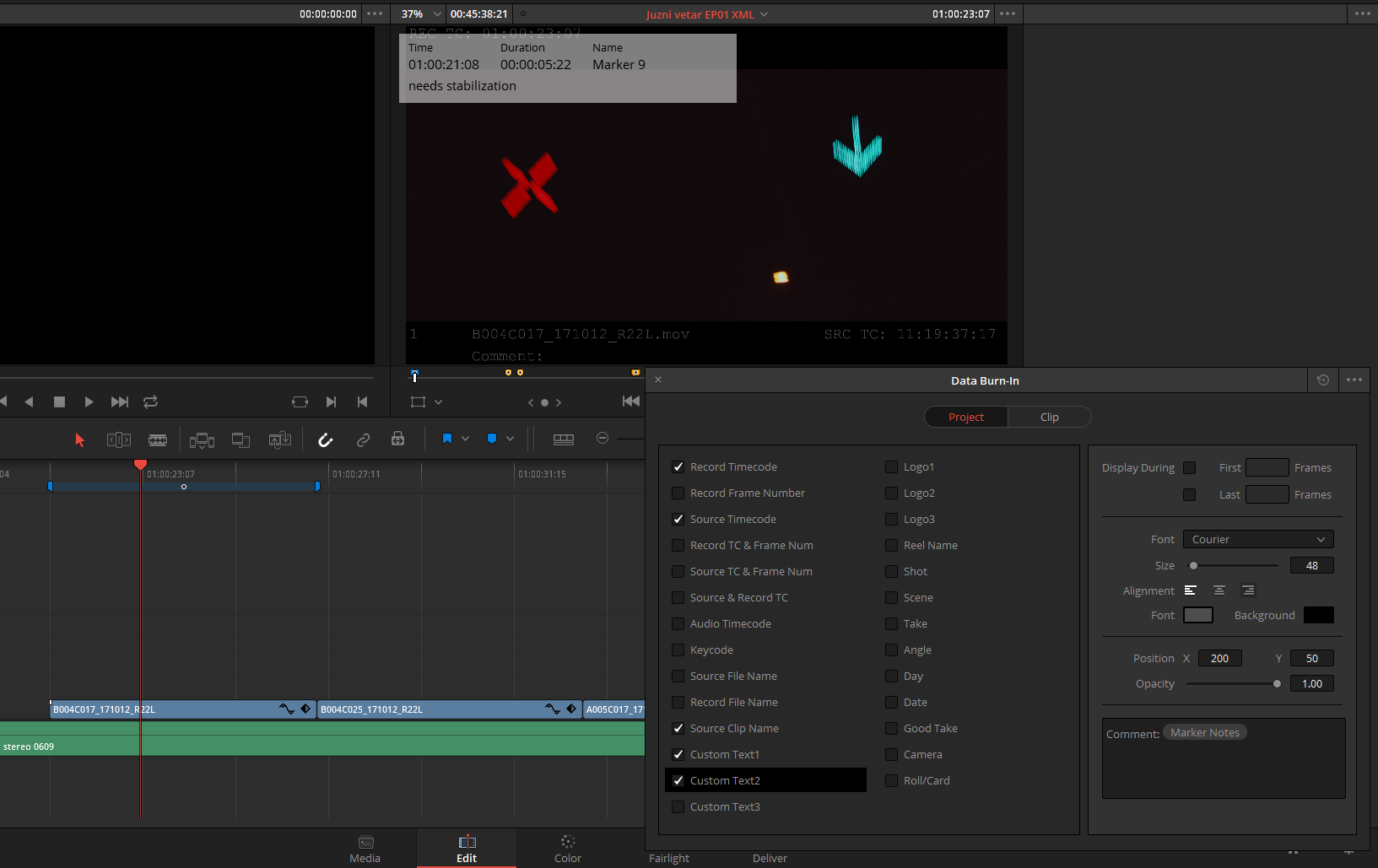Expand the Flag color dropdown arrow
Screen dimensions: 1378x868
465,439
